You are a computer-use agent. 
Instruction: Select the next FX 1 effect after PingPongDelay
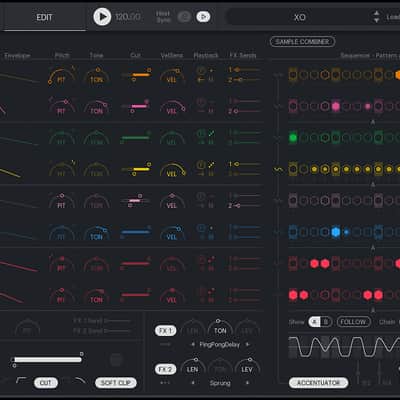point(247,344)
